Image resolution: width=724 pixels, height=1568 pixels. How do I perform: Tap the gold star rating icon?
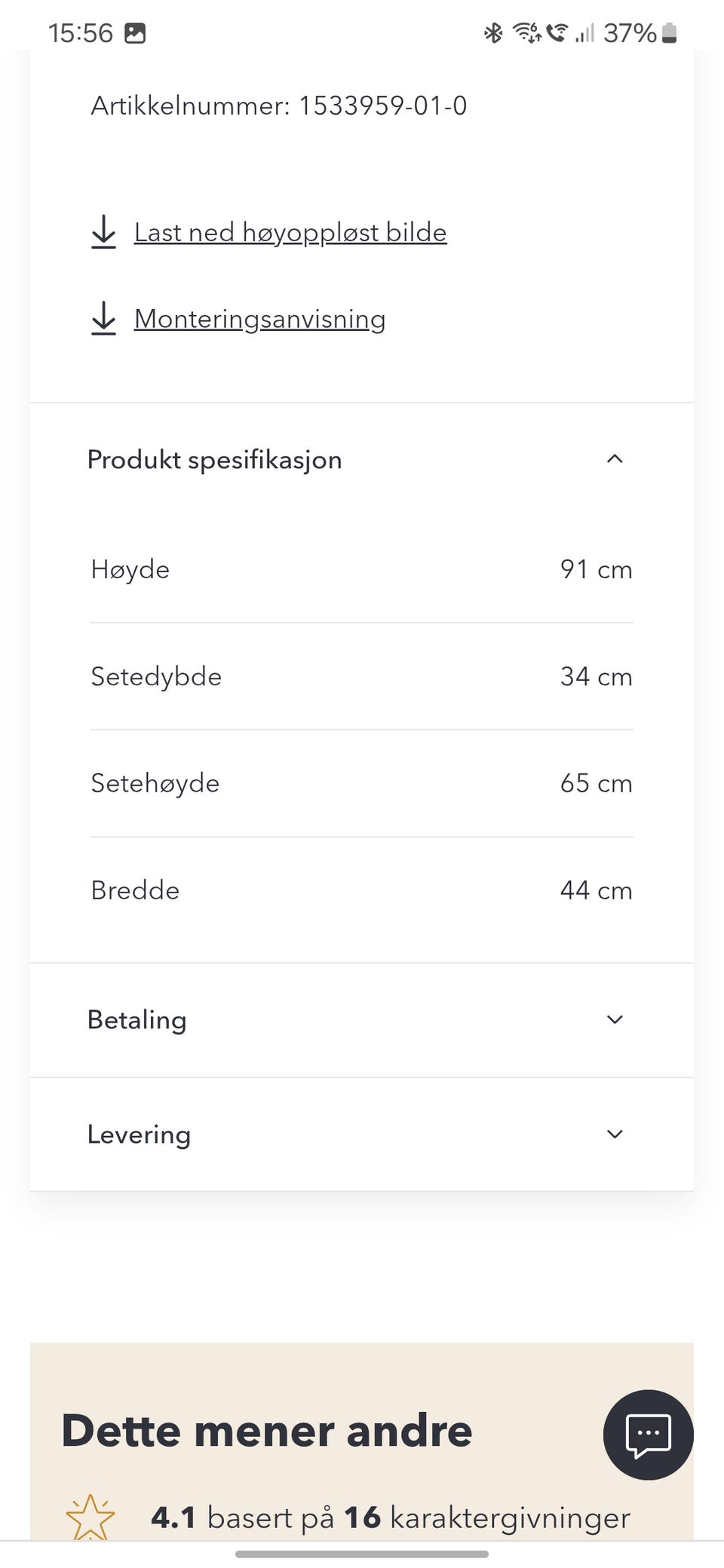90,1517
